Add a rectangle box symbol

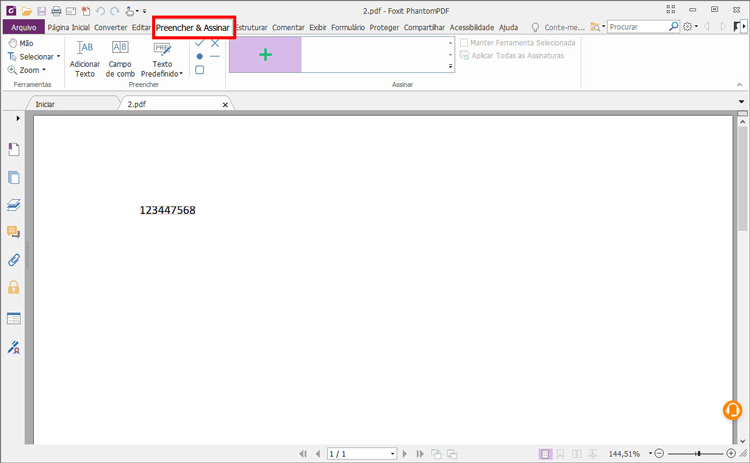(199, 70)
